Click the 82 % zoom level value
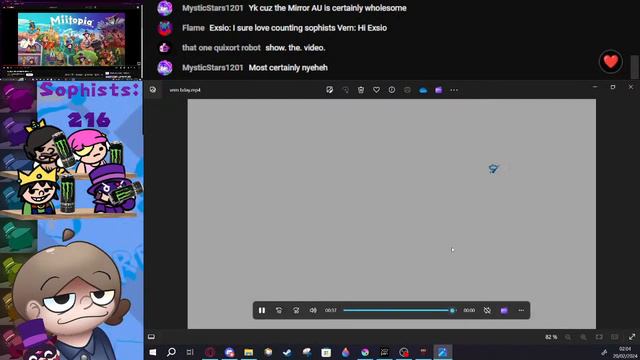Screen dimensions: 640x360 point(551,337)
